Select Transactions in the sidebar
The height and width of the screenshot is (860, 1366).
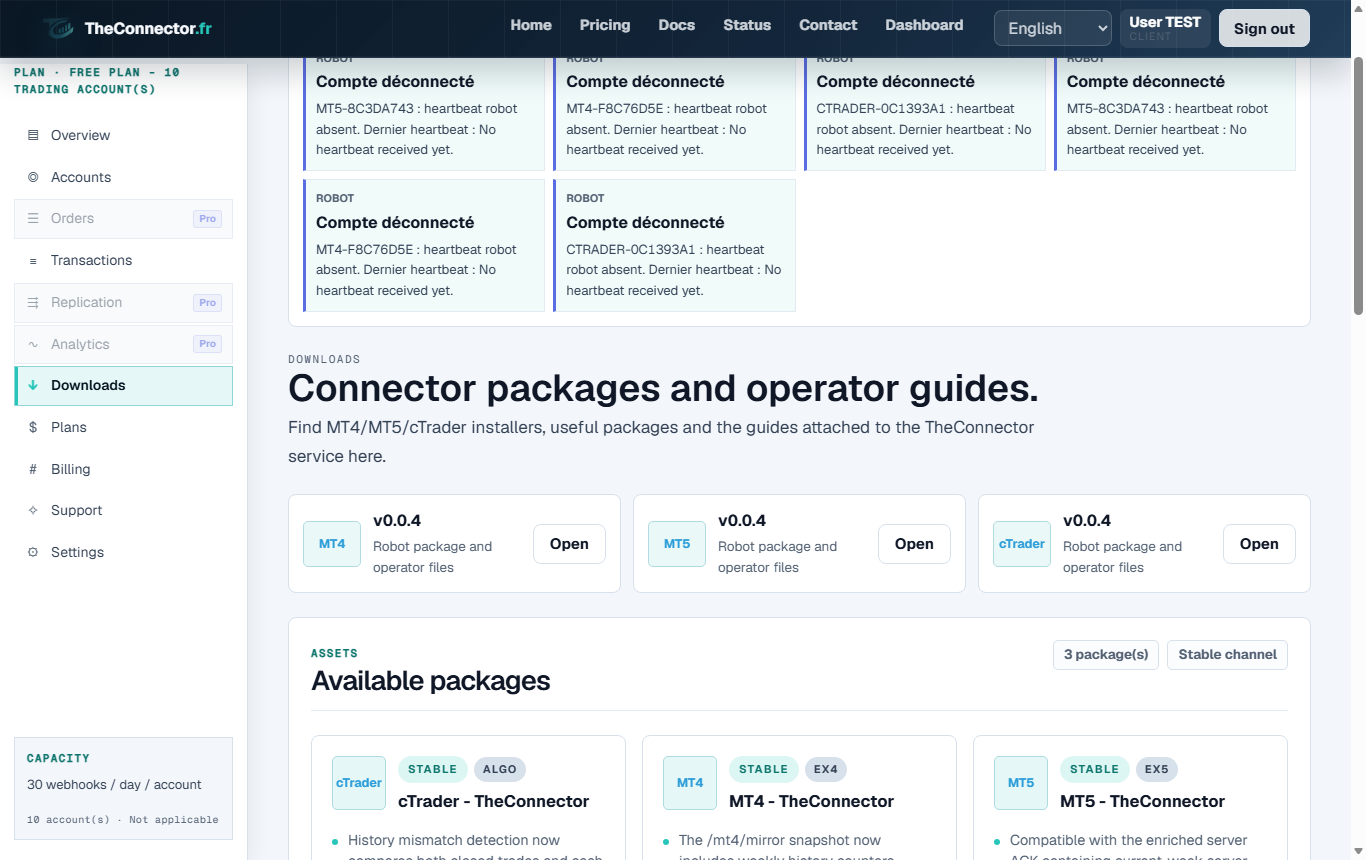124,260
